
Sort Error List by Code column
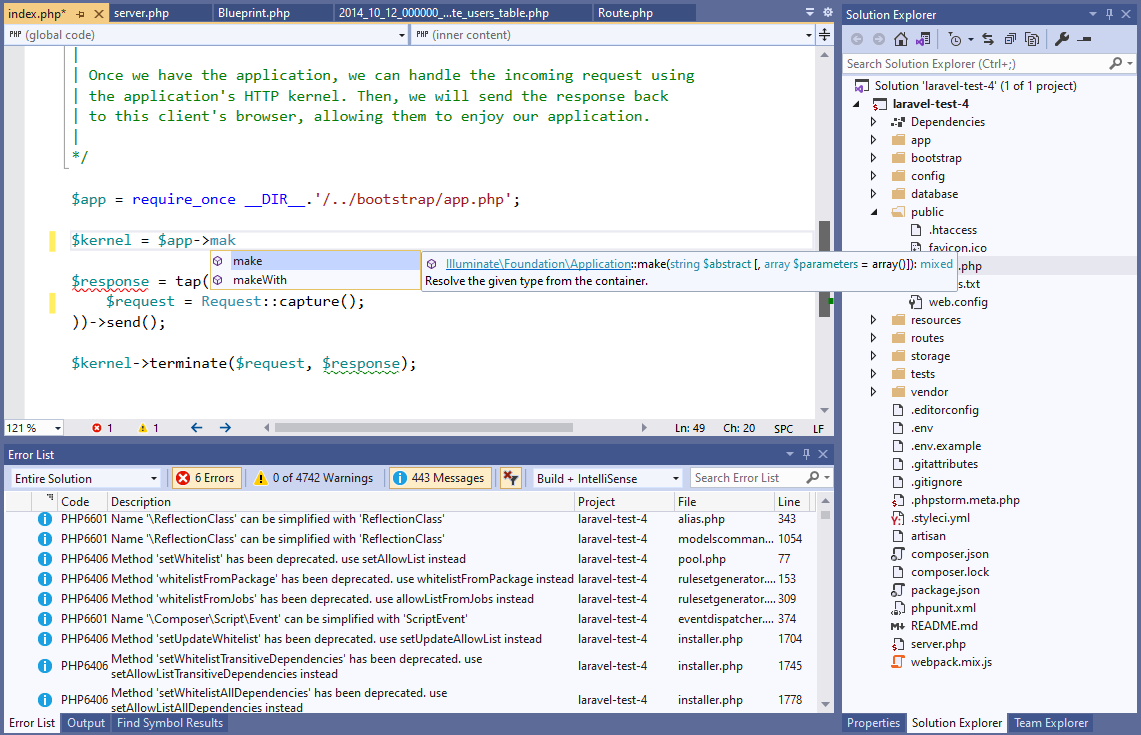[x=75, y=501]
